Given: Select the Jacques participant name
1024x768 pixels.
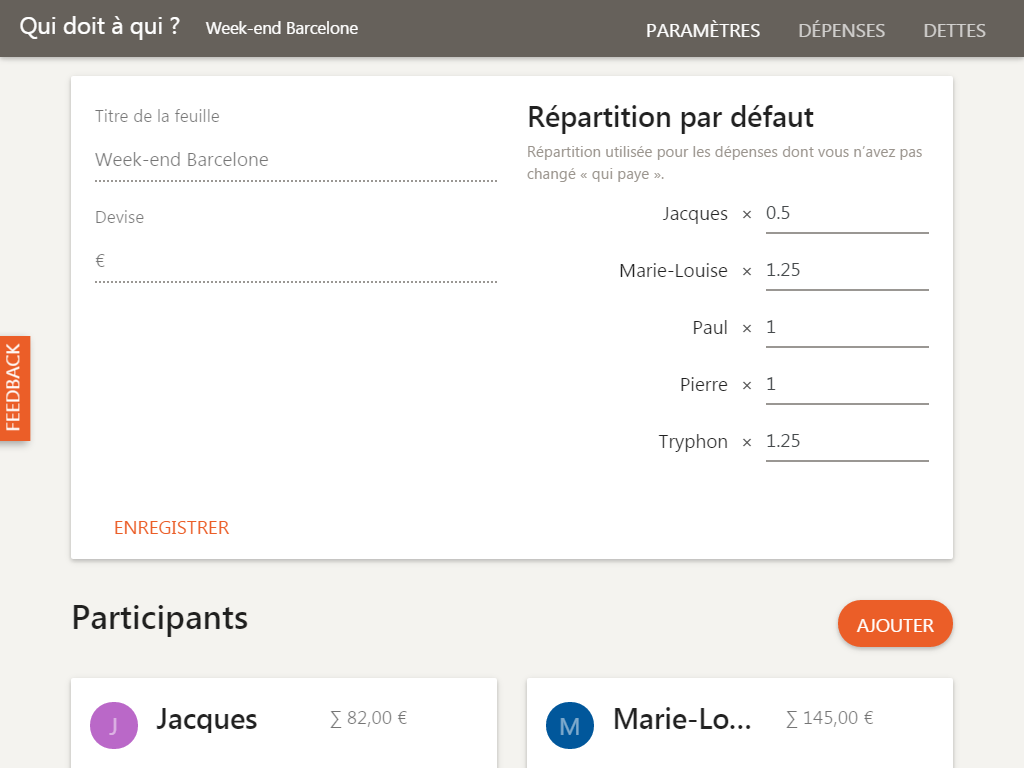Looking at the screenshot, I should pyautogui.click(x=206, y=719).
